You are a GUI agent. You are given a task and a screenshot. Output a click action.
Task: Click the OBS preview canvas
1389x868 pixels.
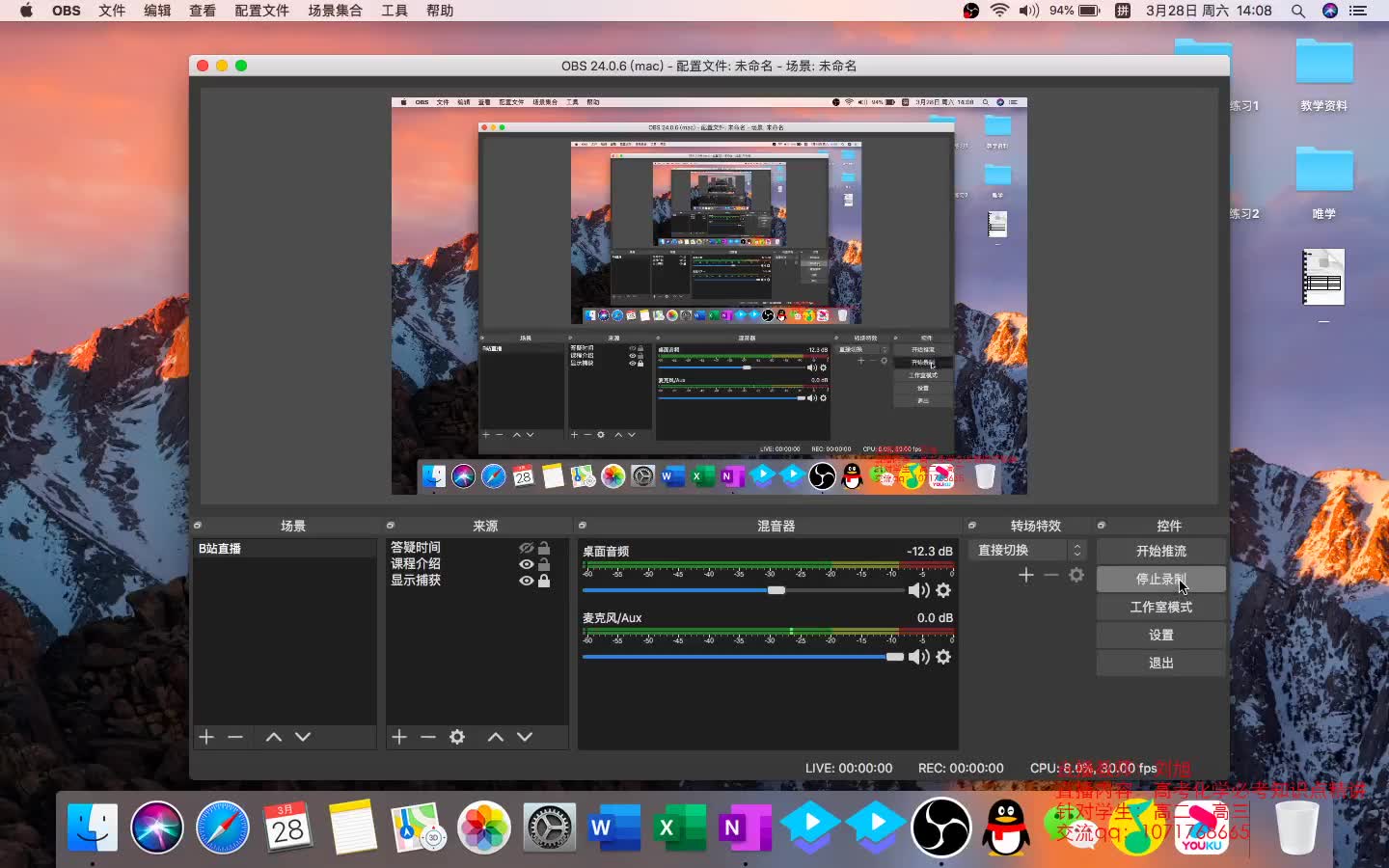coord(709,296)
